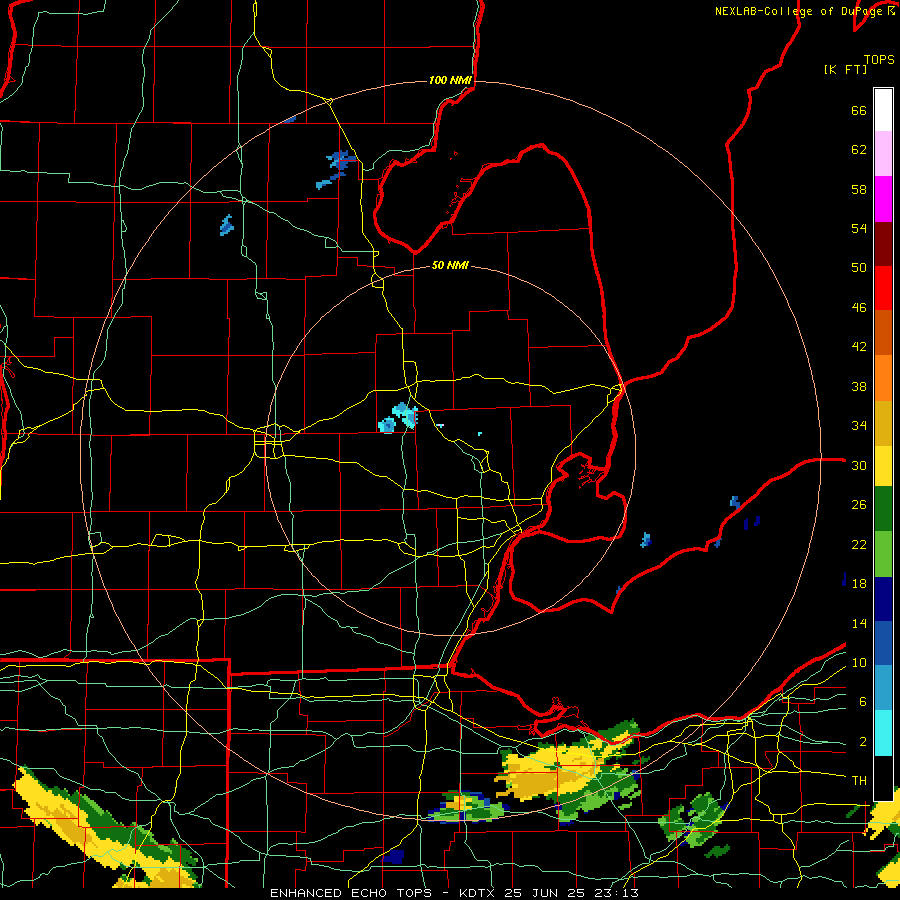Click the magenta 58 kft legend swatch

point(883,199)
